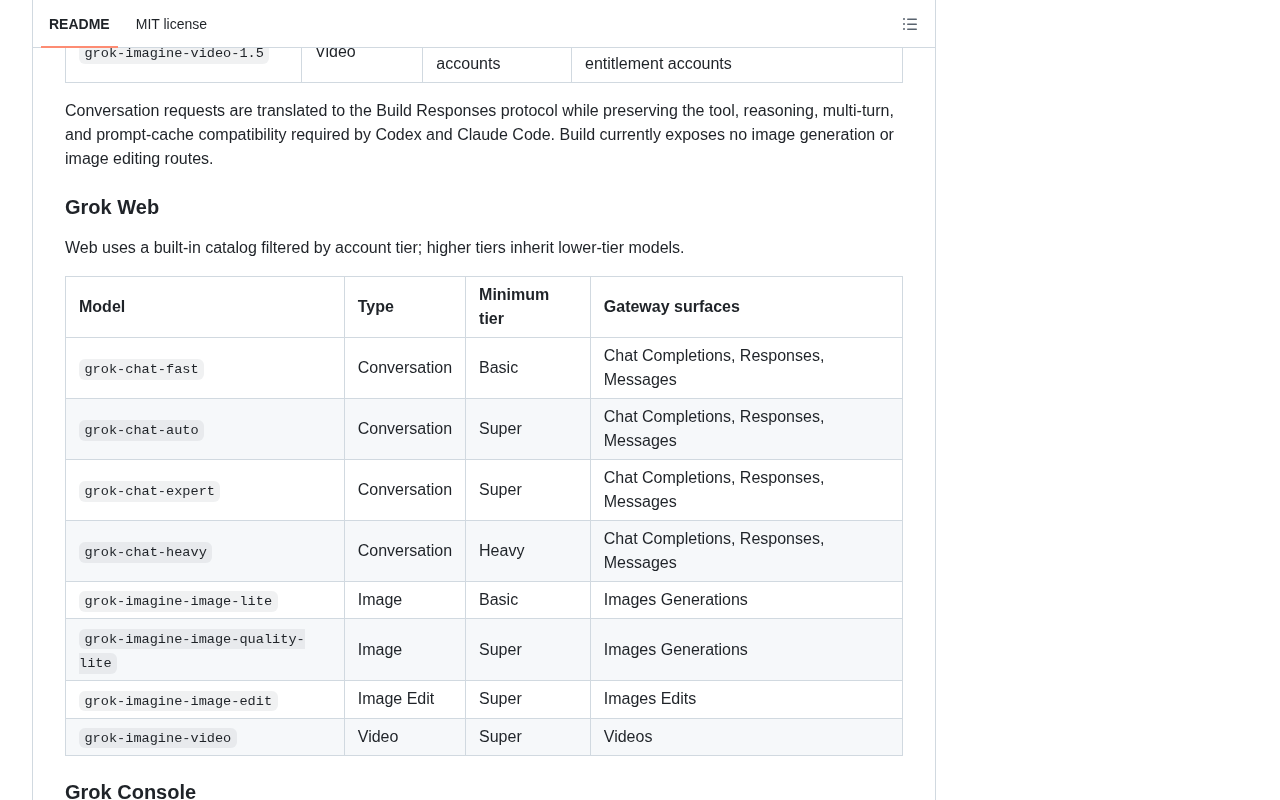Click the Web built-in catalog description sentence
This screenshot has width=1280, height=800.
point(374,247)
